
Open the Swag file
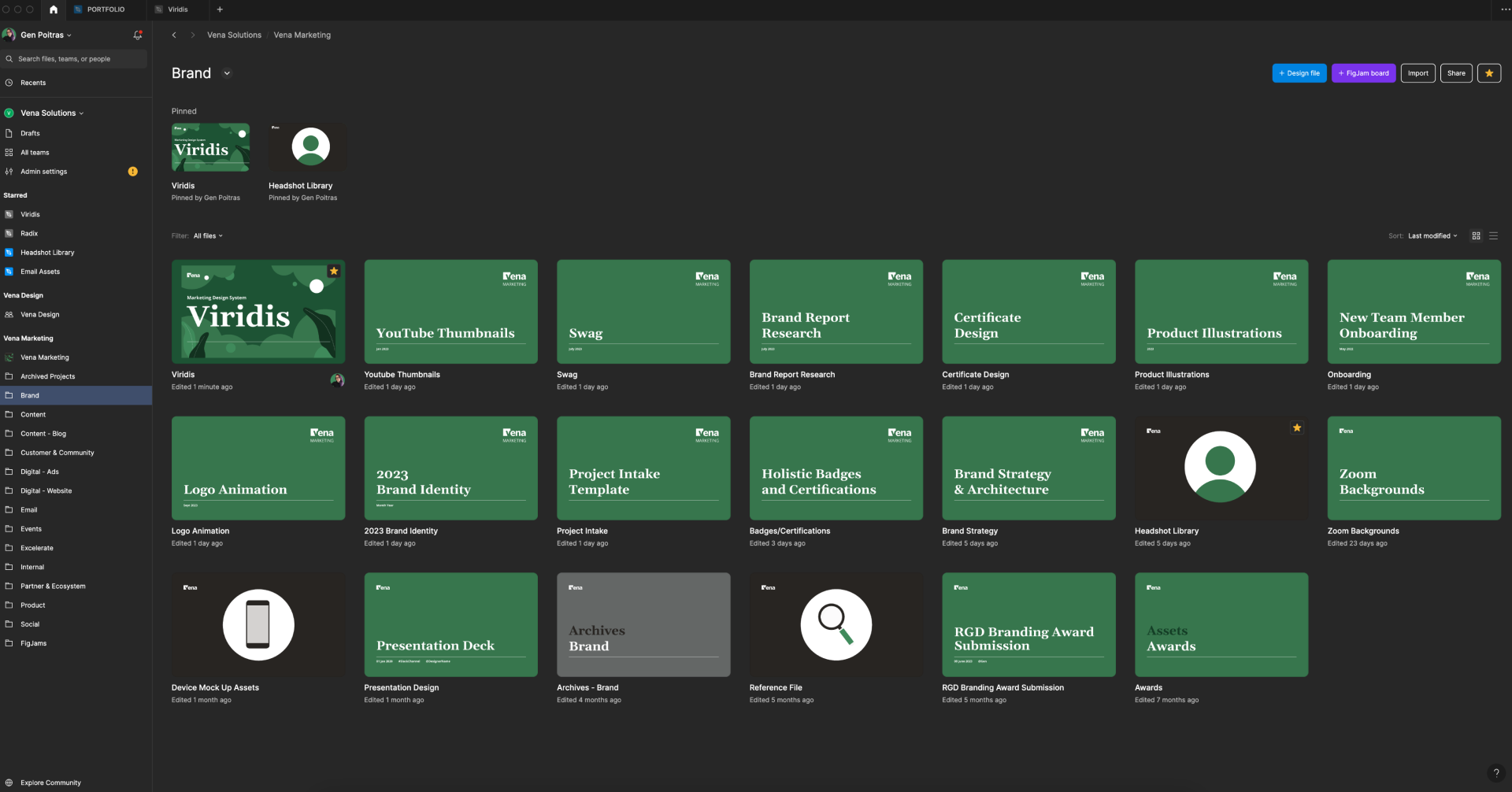coord(643,312)
